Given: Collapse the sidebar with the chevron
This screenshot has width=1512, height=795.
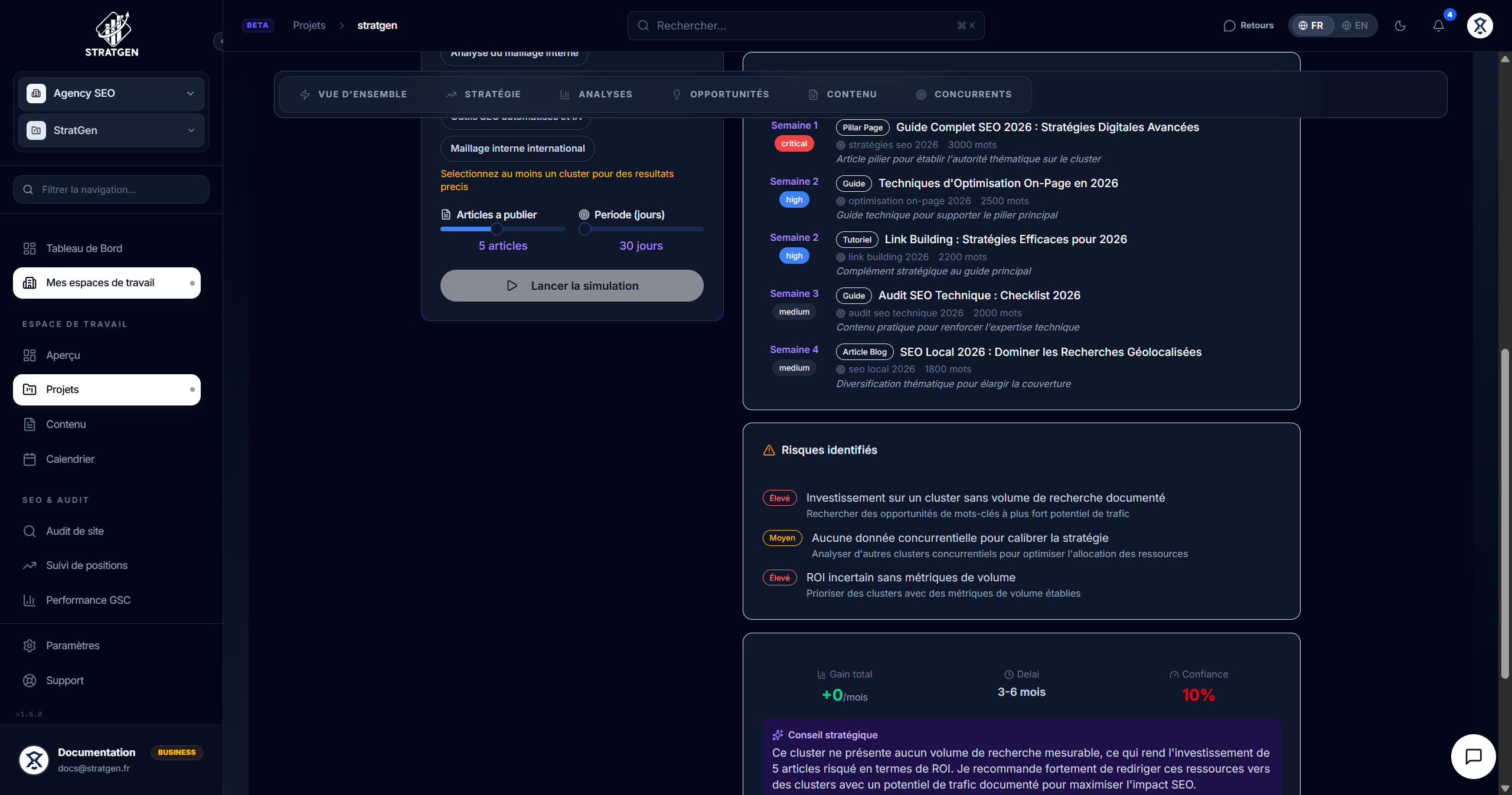Looking at the screenshot, I should 221,41.
